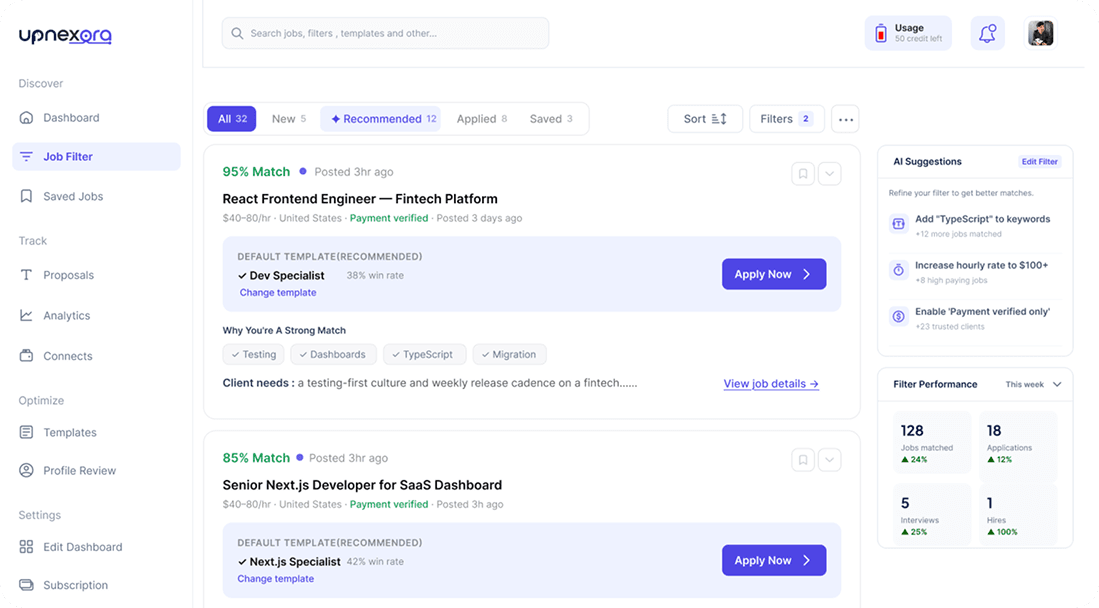
Task: Click the search magnifier icon
Action: (237, 34)
